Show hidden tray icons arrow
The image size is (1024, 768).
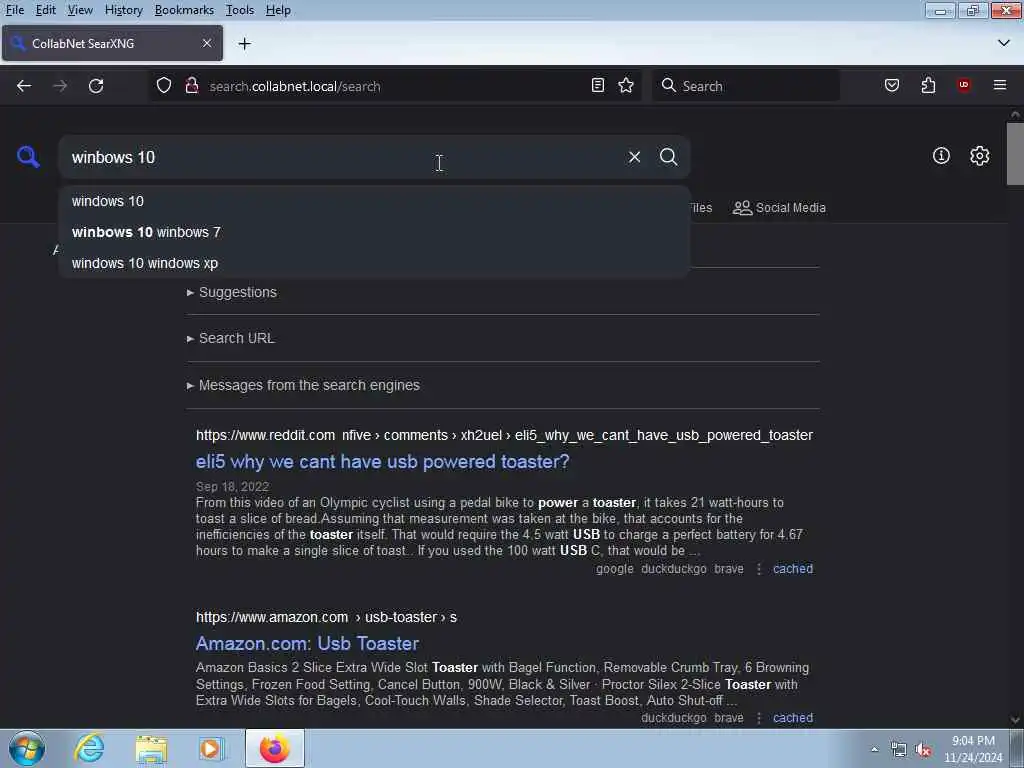point(874,749)
